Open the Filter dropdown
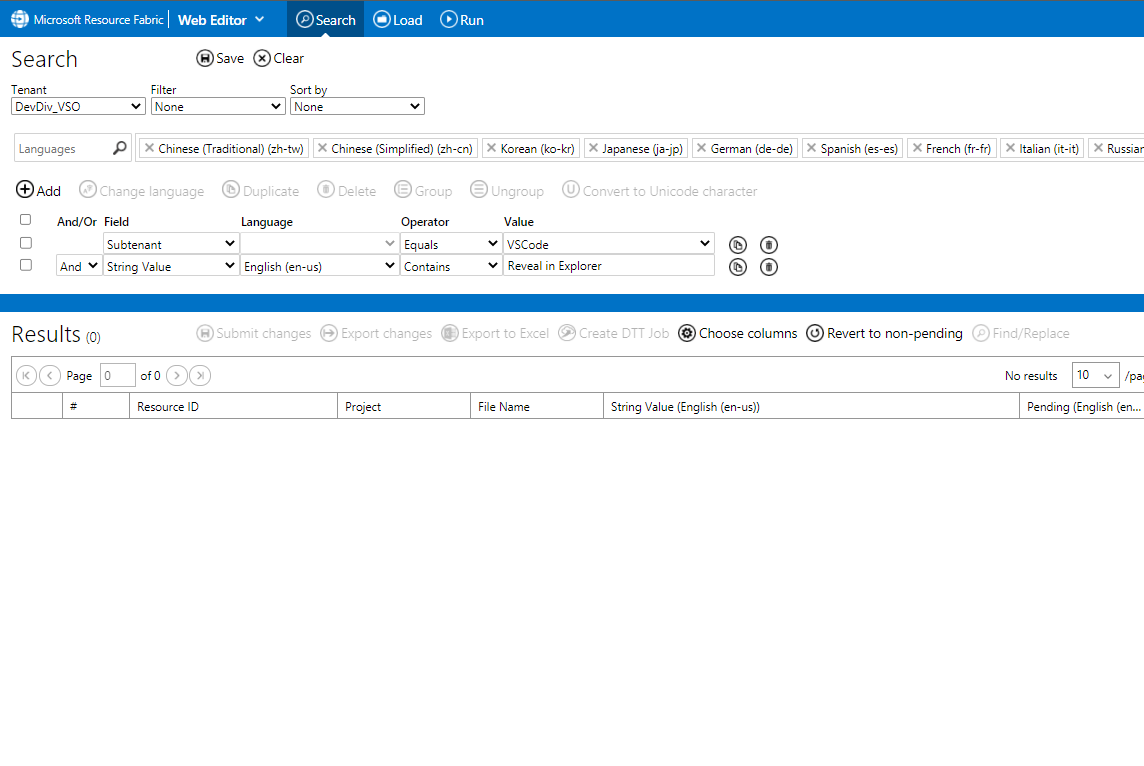The width and height of the screenshot is (1144, 766). pyautogui.click(x=217, y=107)
